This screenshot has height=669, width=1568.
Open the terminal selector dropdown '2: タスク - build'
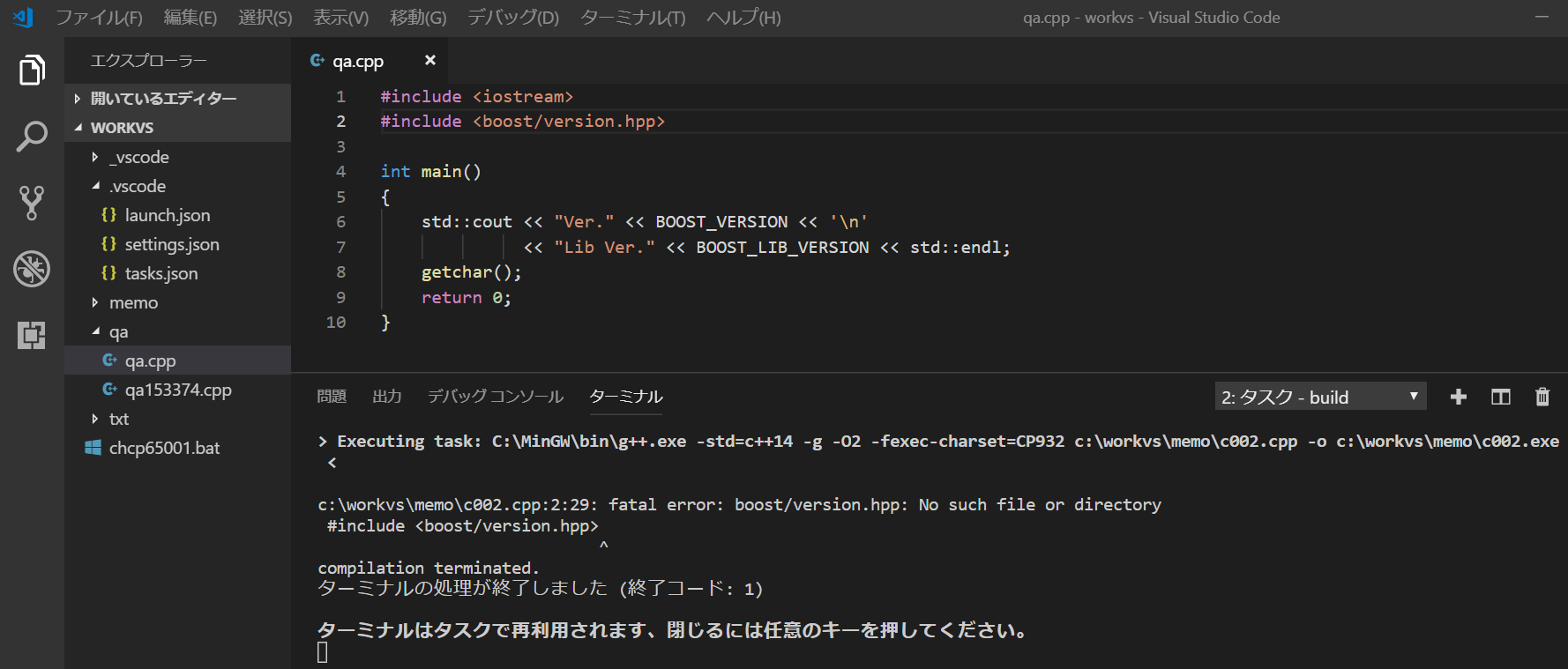[1320, 397]
